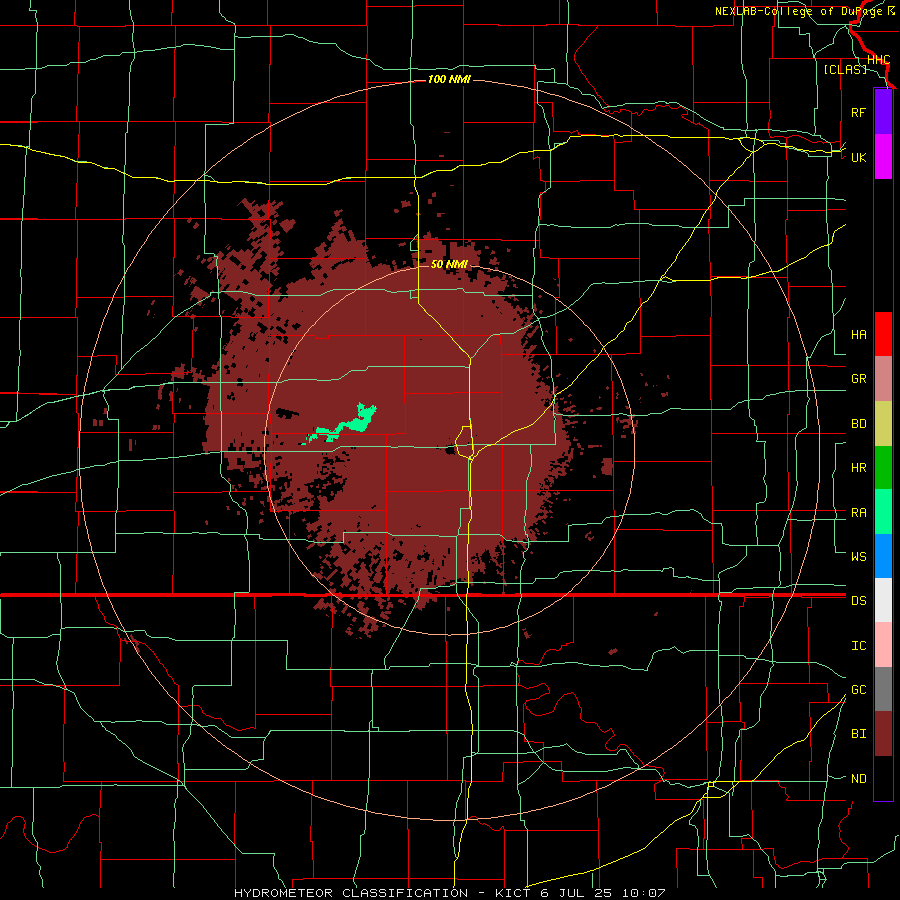Click the RF legend label
The image size is (900, 900).
(x=858, y=112)
